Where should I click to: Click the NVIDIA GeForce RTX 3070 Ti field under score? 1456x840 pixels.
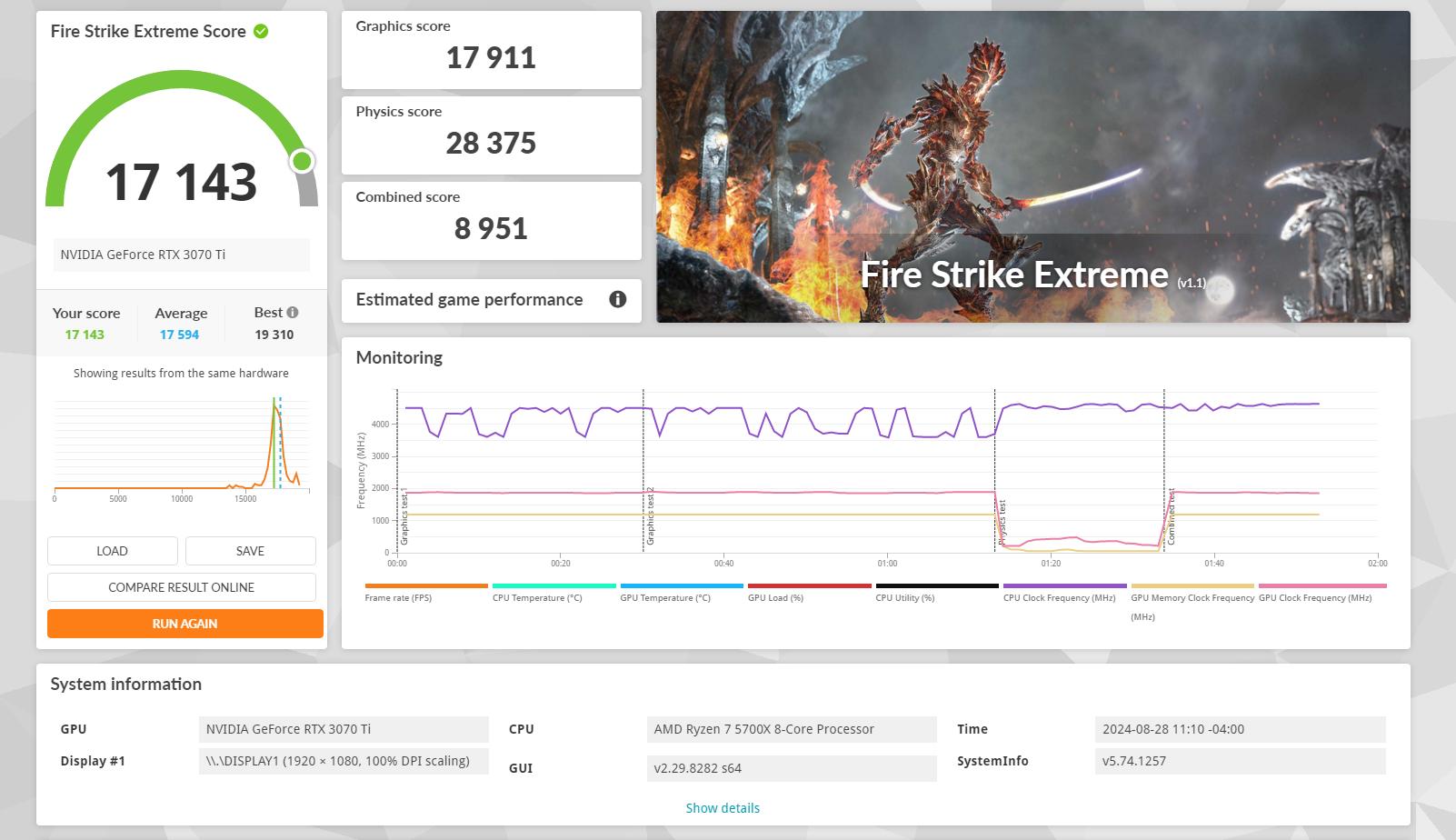pos(182,255)
